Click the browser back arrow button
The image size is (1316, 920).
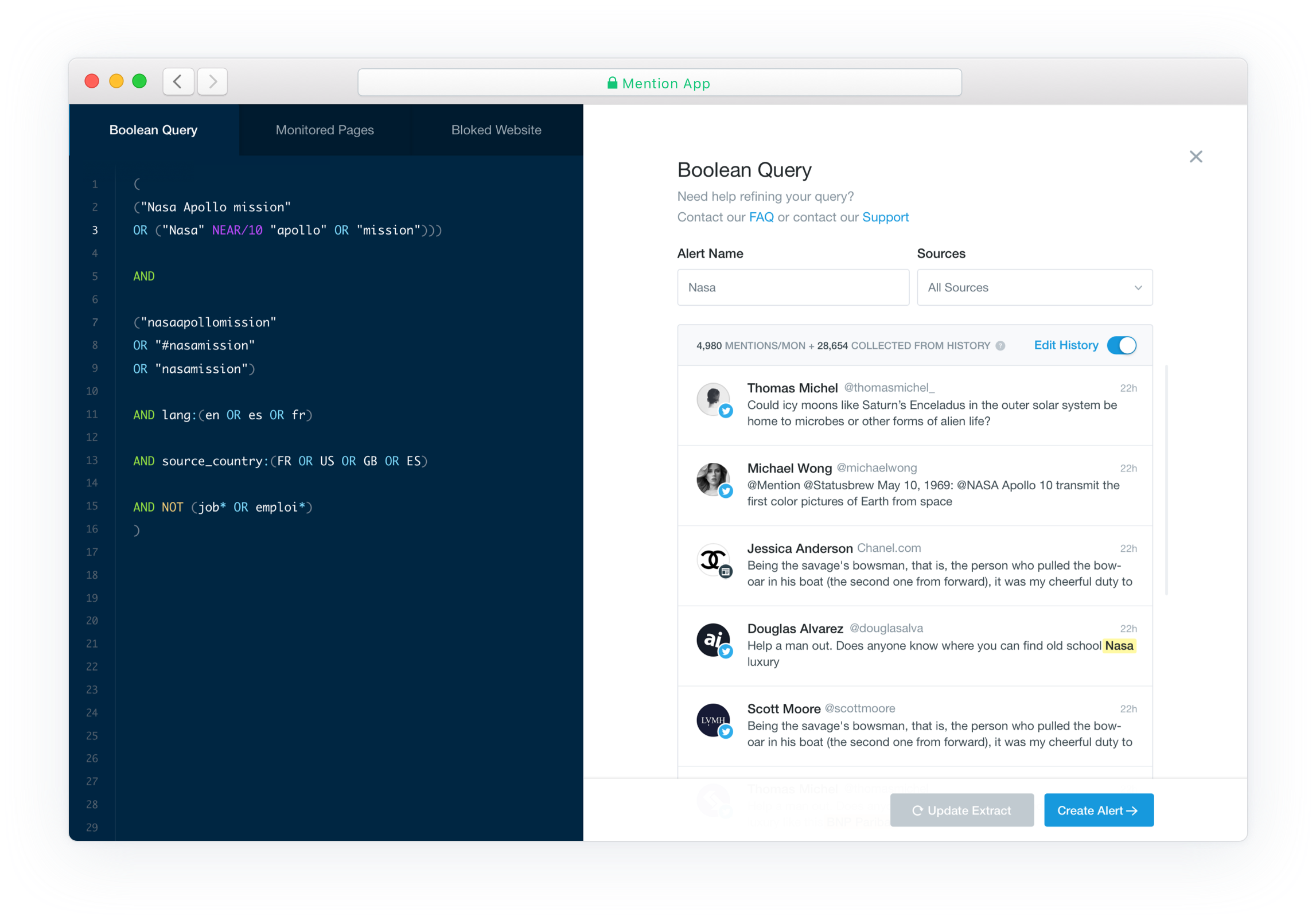point(178,81)
